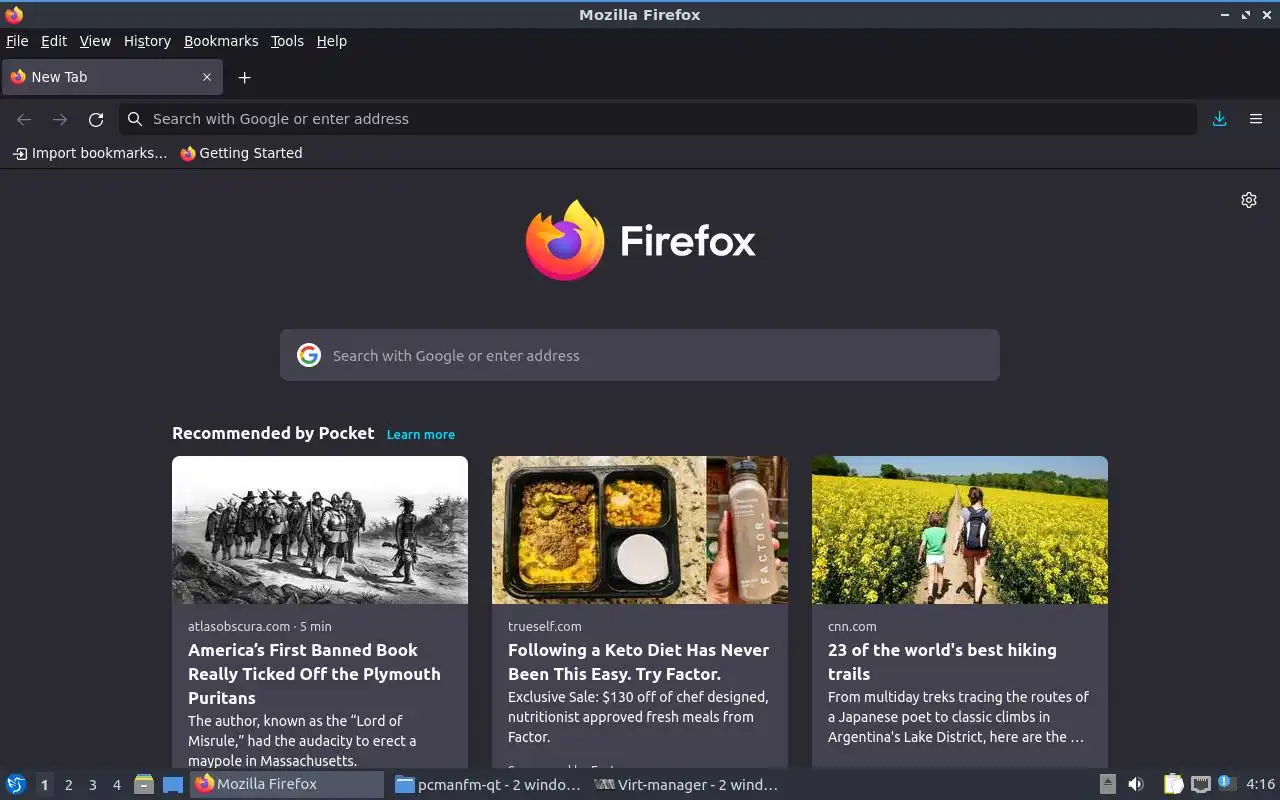Open the Getting Started bookmark

[x=241, y=153]
